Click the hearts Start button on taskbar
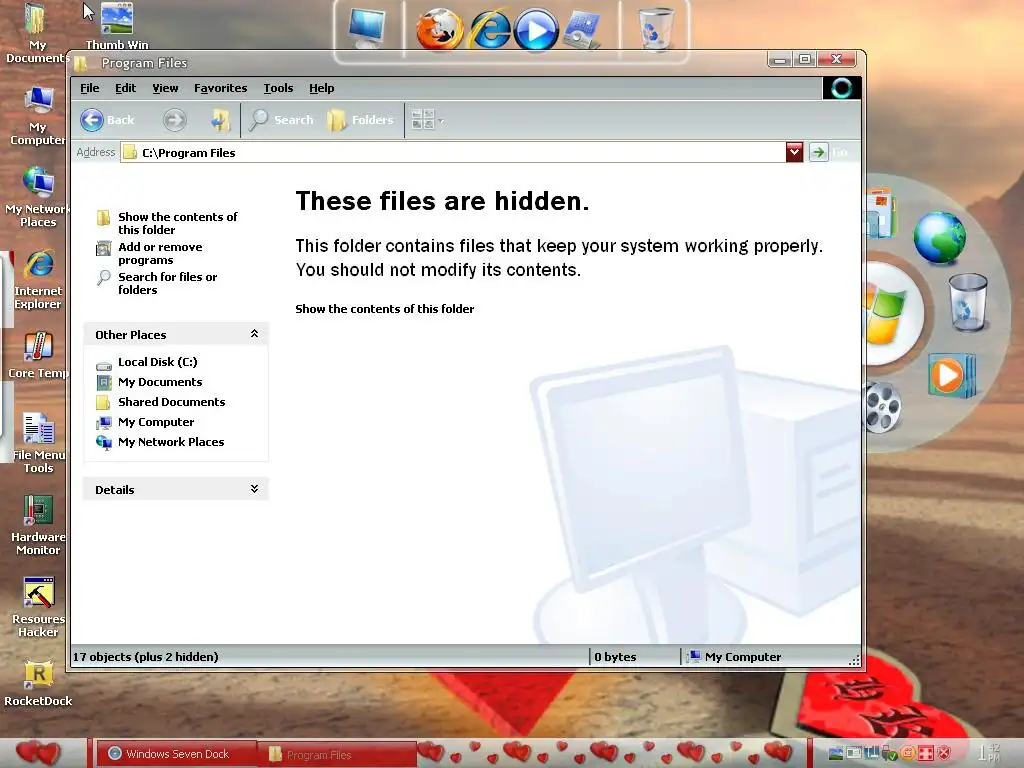The image size is (1024, 768). tap(38, 753)
